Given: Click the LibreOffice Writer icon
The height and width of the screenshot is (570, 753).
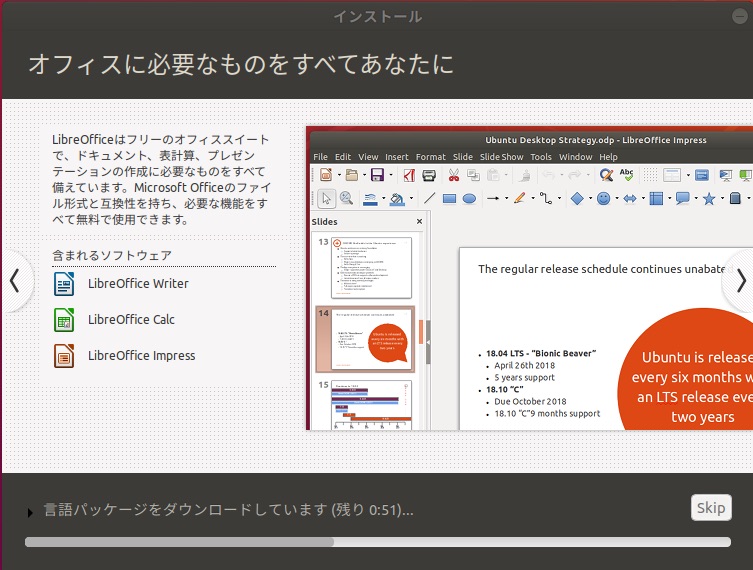Looking at the screenshot, I should 64,284.
